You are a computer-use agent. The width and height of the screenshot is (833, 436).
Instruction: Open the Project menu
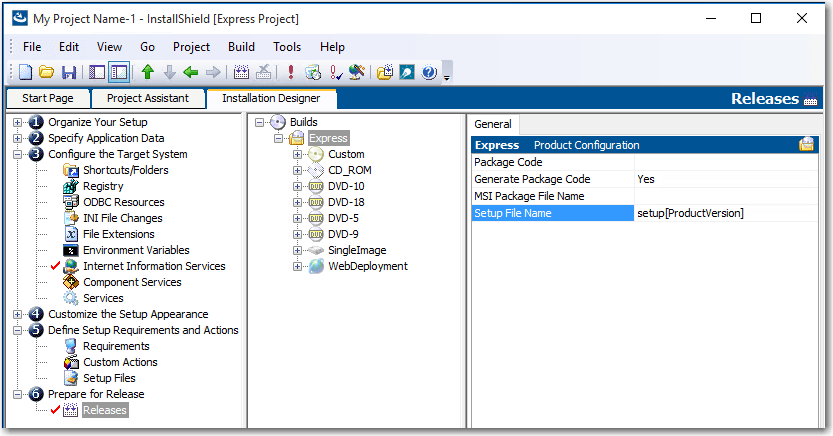(191, 47)
